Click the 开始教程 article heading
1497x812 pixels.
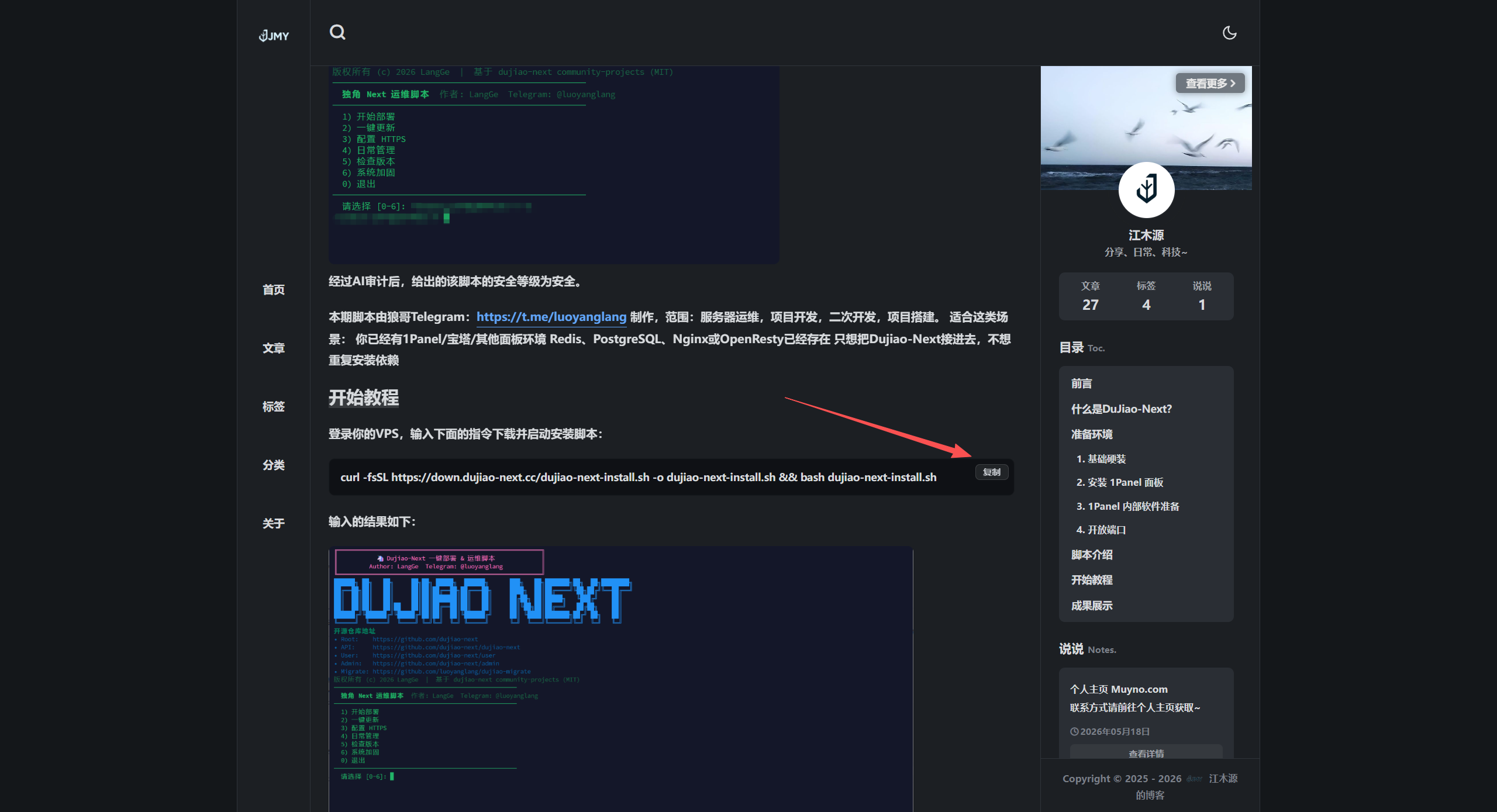tap(364, 398)
